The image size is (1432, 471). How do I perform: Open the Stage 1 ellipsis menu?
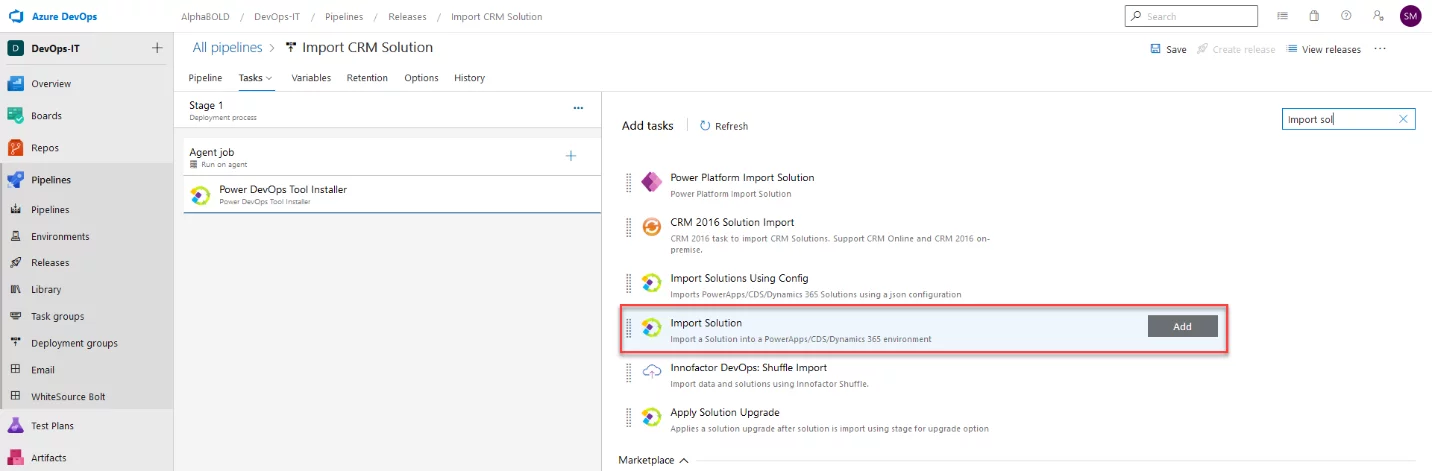point(577,108)
